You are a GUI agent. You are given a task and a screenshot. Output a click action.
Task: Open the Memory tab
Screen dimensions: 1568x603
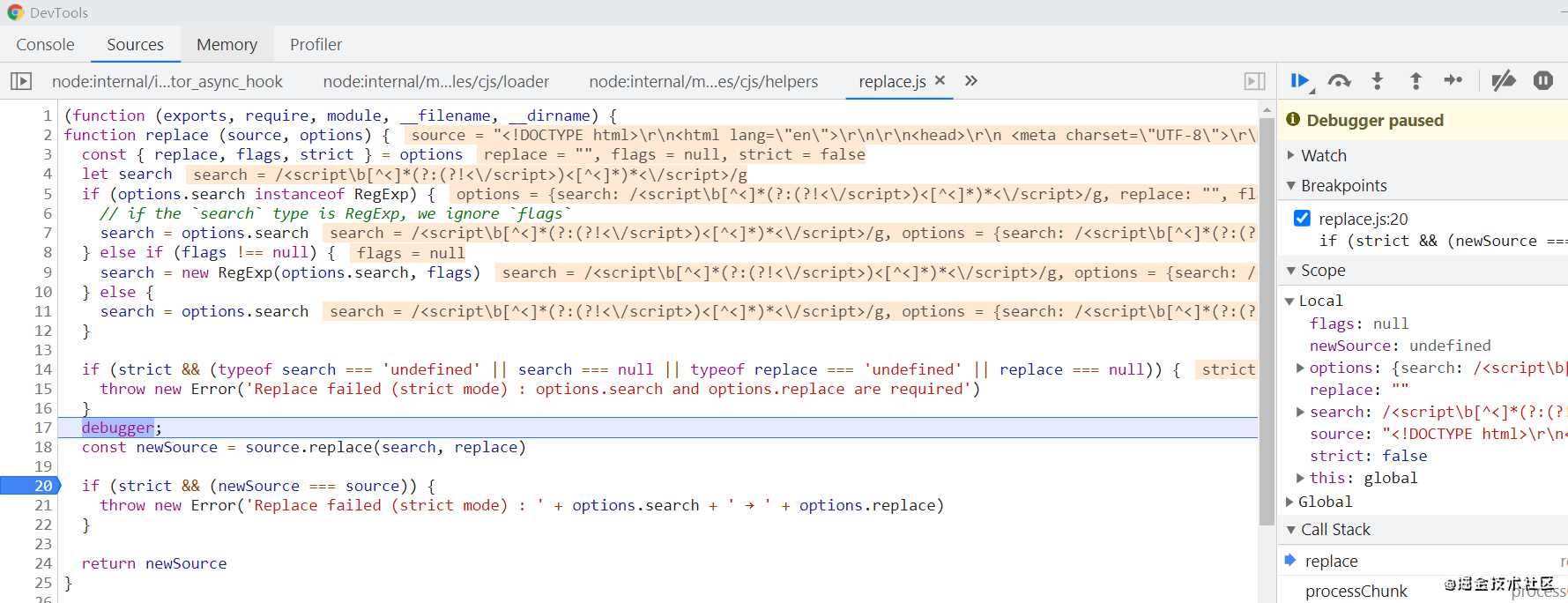227,44
